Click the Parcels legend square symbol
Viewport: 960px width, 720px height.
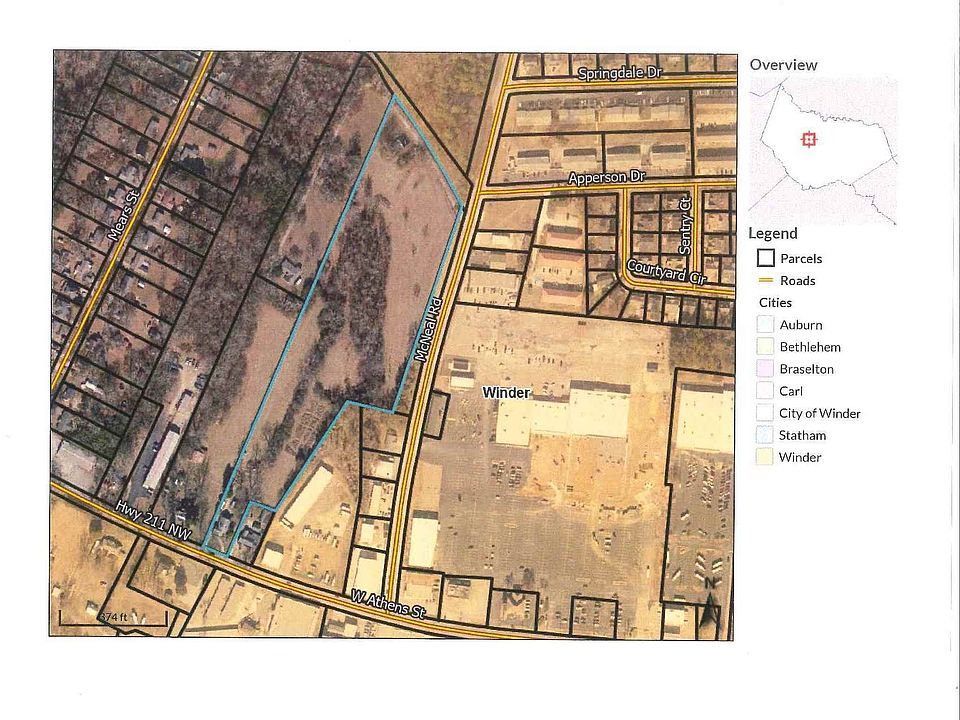coord(765,258)
